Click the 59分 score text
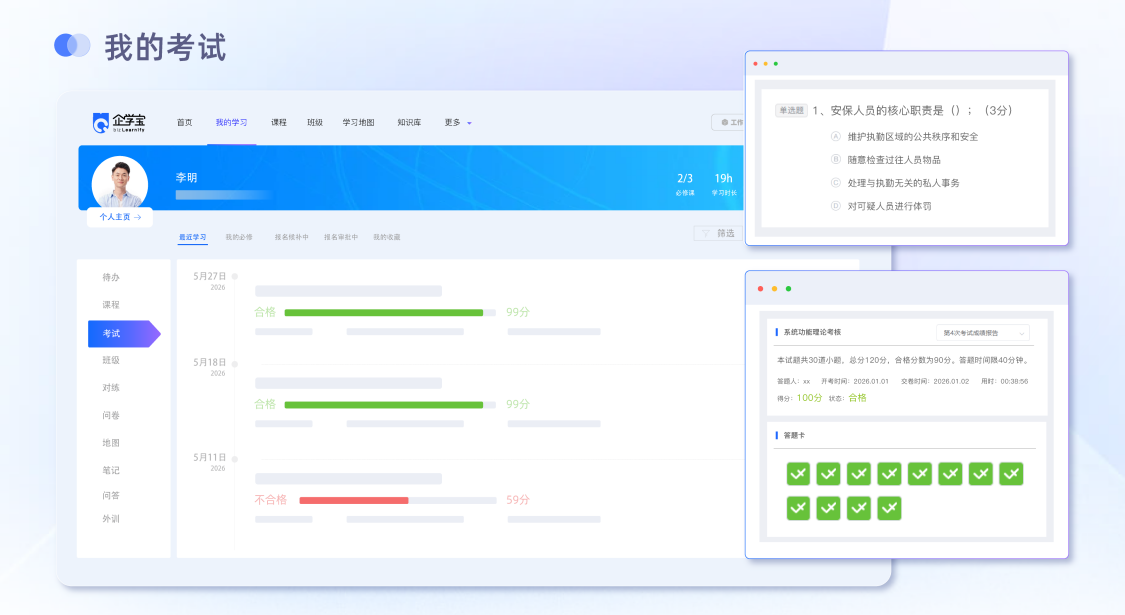Viewport: 1125px width, 615px height. coord(517,499)
